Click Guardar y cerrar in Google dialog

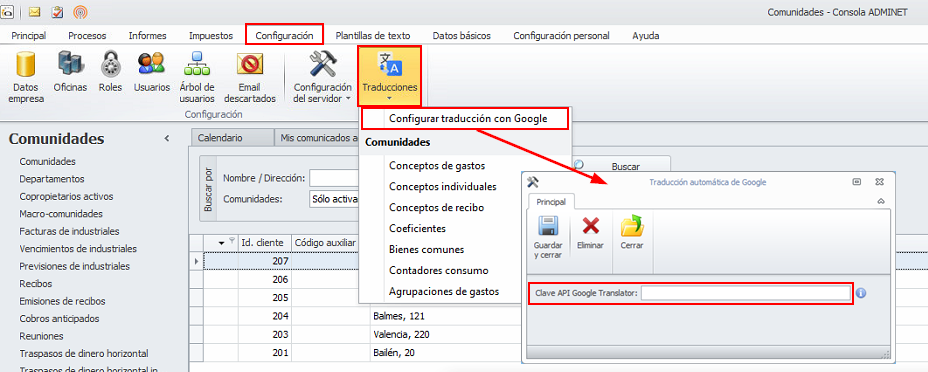[548, 238]
